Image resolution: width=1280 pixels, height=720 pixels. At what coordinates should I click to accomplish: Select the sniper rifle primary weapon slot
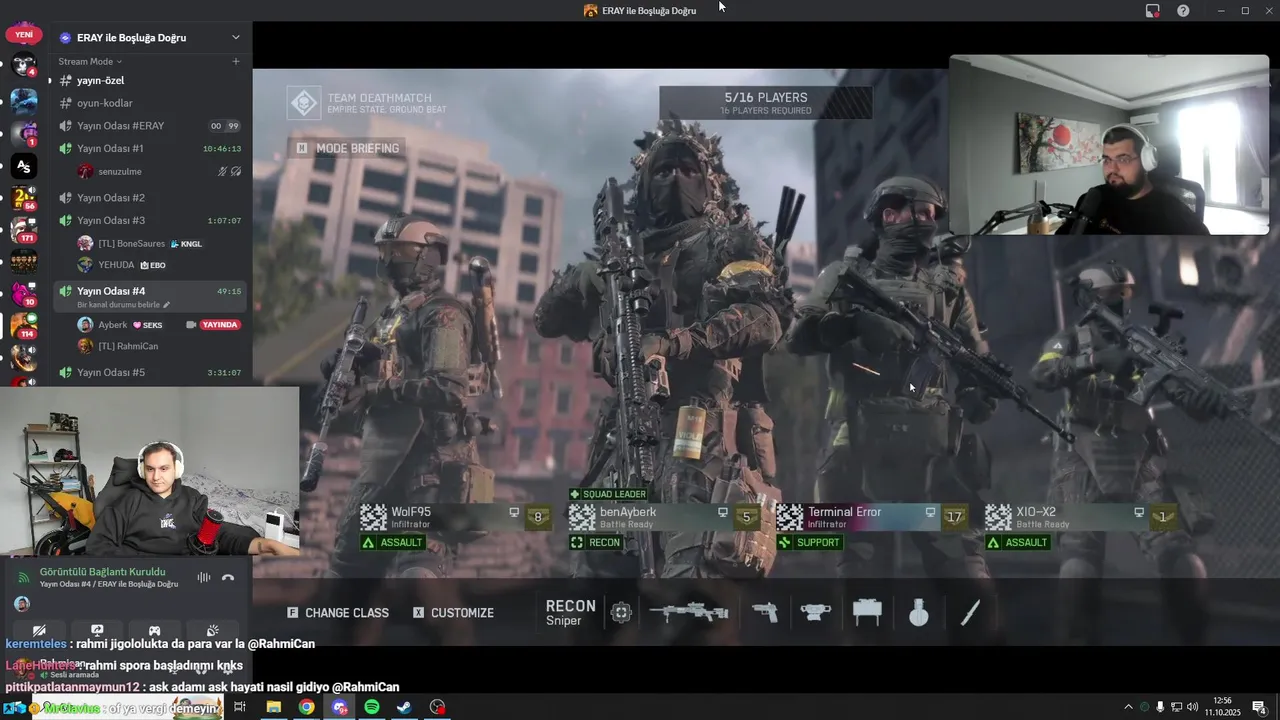click(689, 612)
